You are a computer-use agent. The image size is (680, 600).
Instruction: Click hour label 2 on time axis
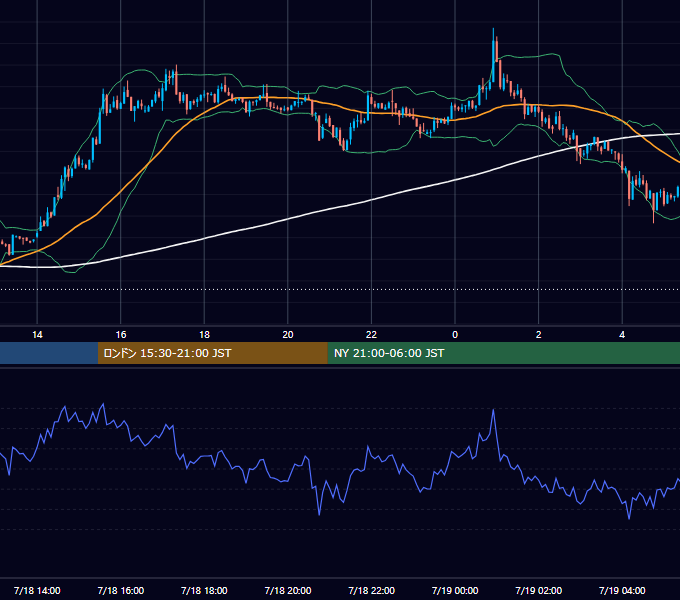click(539, 335)
